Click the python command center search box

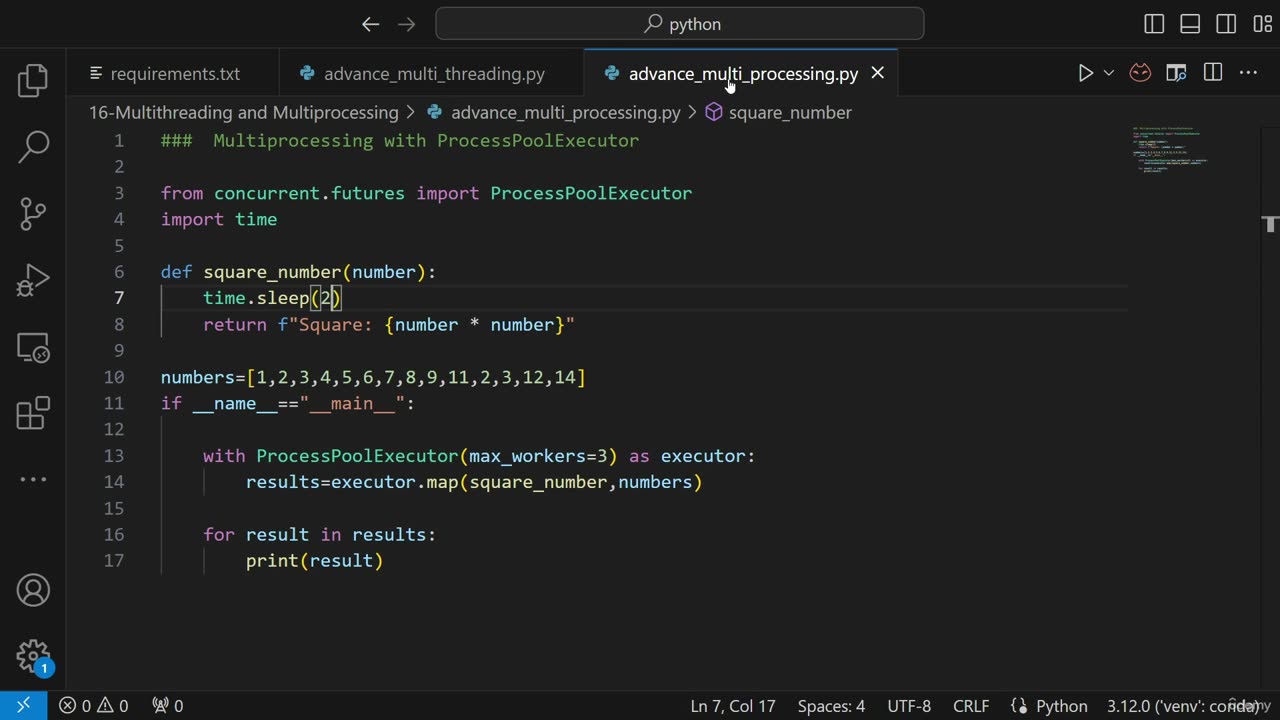680,24
